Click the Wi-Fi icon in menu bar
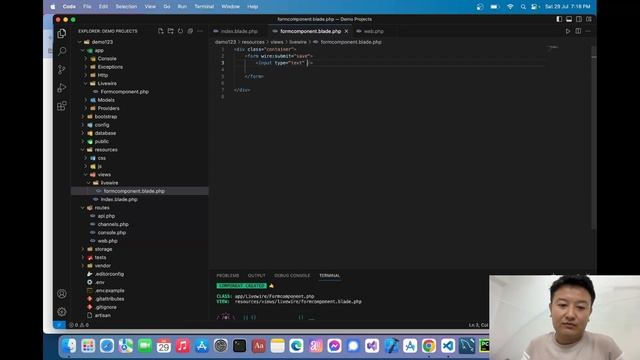 [x=510, y=7]
